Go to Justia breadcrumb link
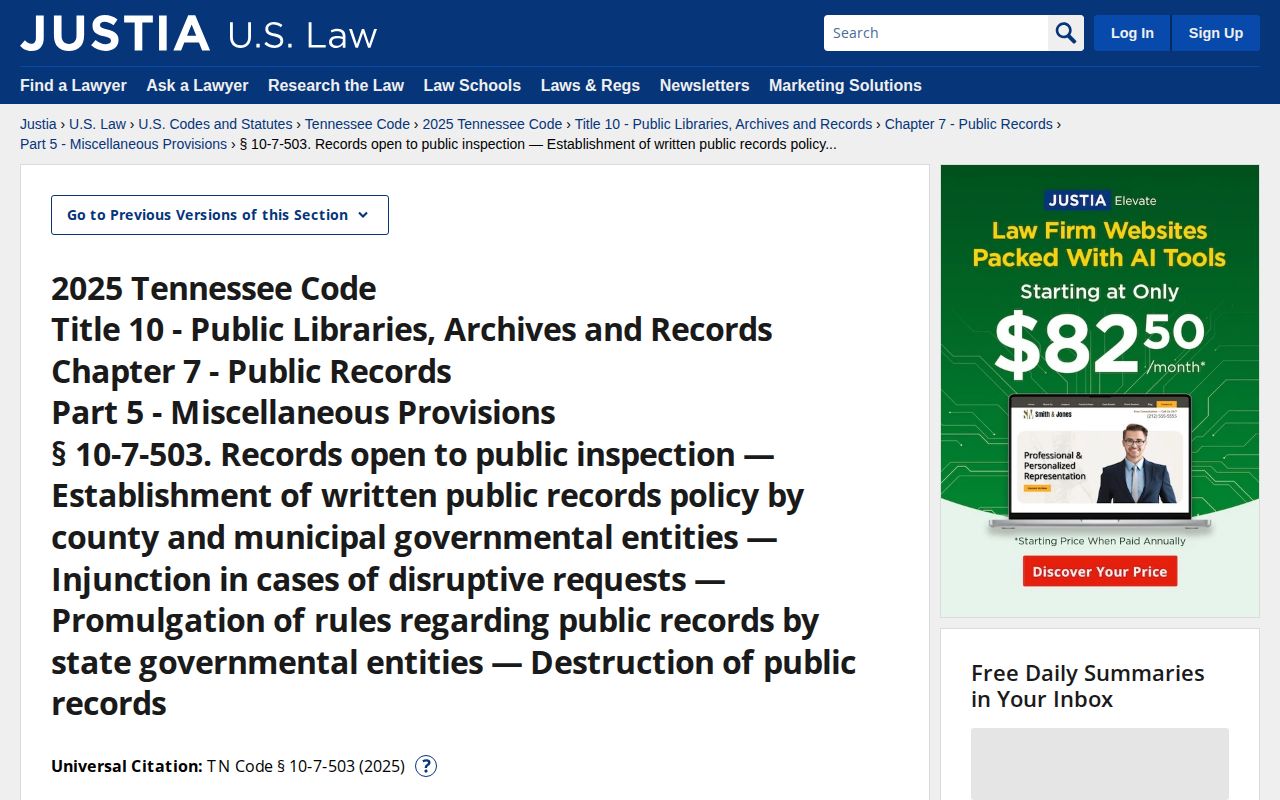This screenshot has width=1280, height=800. click(x=38, y=124)
